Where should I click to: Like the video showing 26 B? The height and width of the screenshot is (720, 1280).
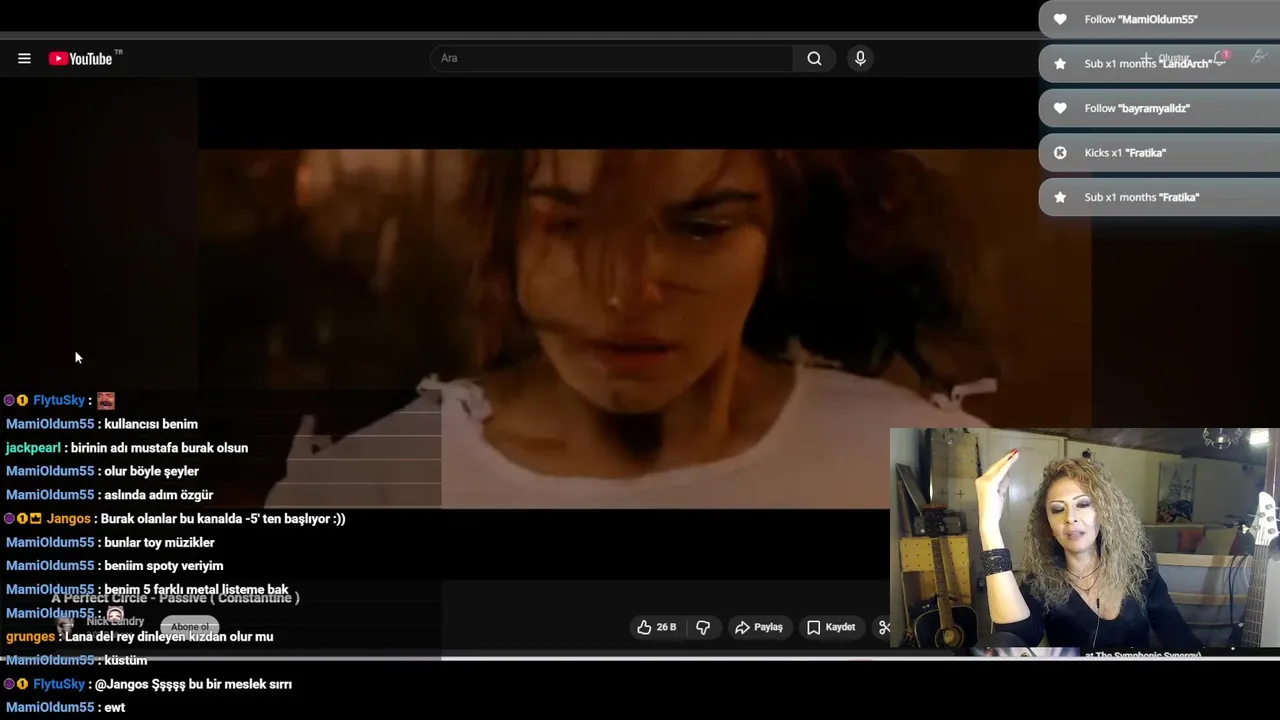[656, 627]
